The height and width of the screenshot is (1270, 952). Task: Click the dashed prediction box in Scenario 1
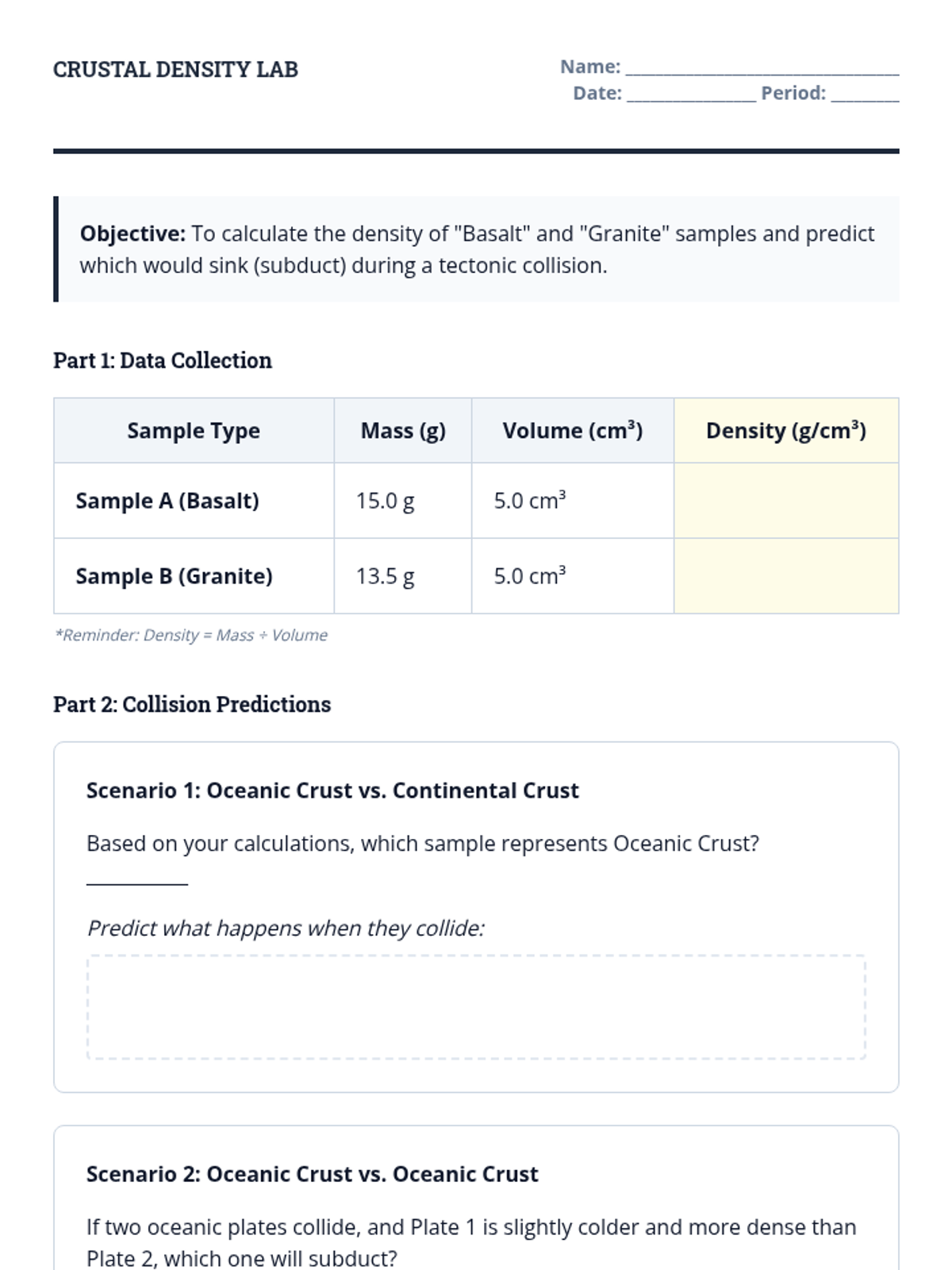[x=476, y=1007]
